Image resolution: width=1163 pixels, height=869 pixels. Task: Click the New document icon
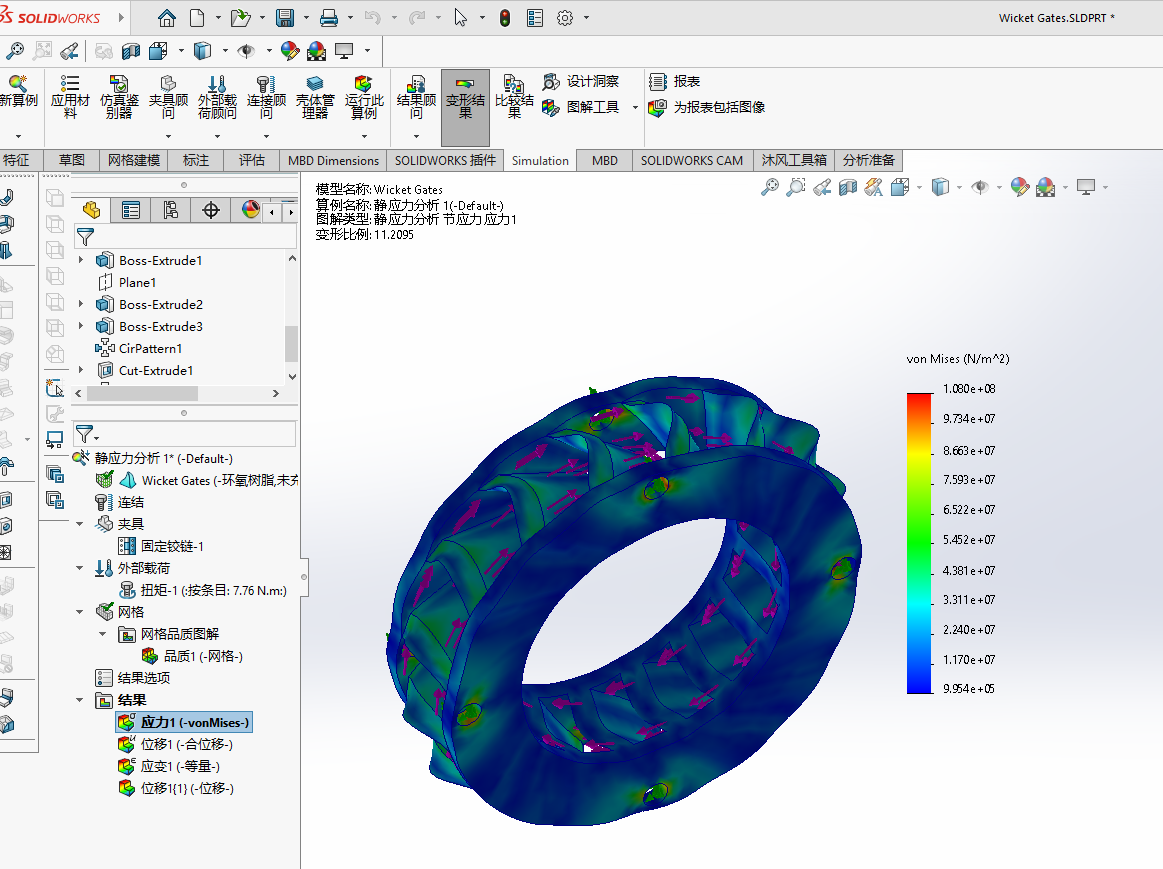(197, 18)
